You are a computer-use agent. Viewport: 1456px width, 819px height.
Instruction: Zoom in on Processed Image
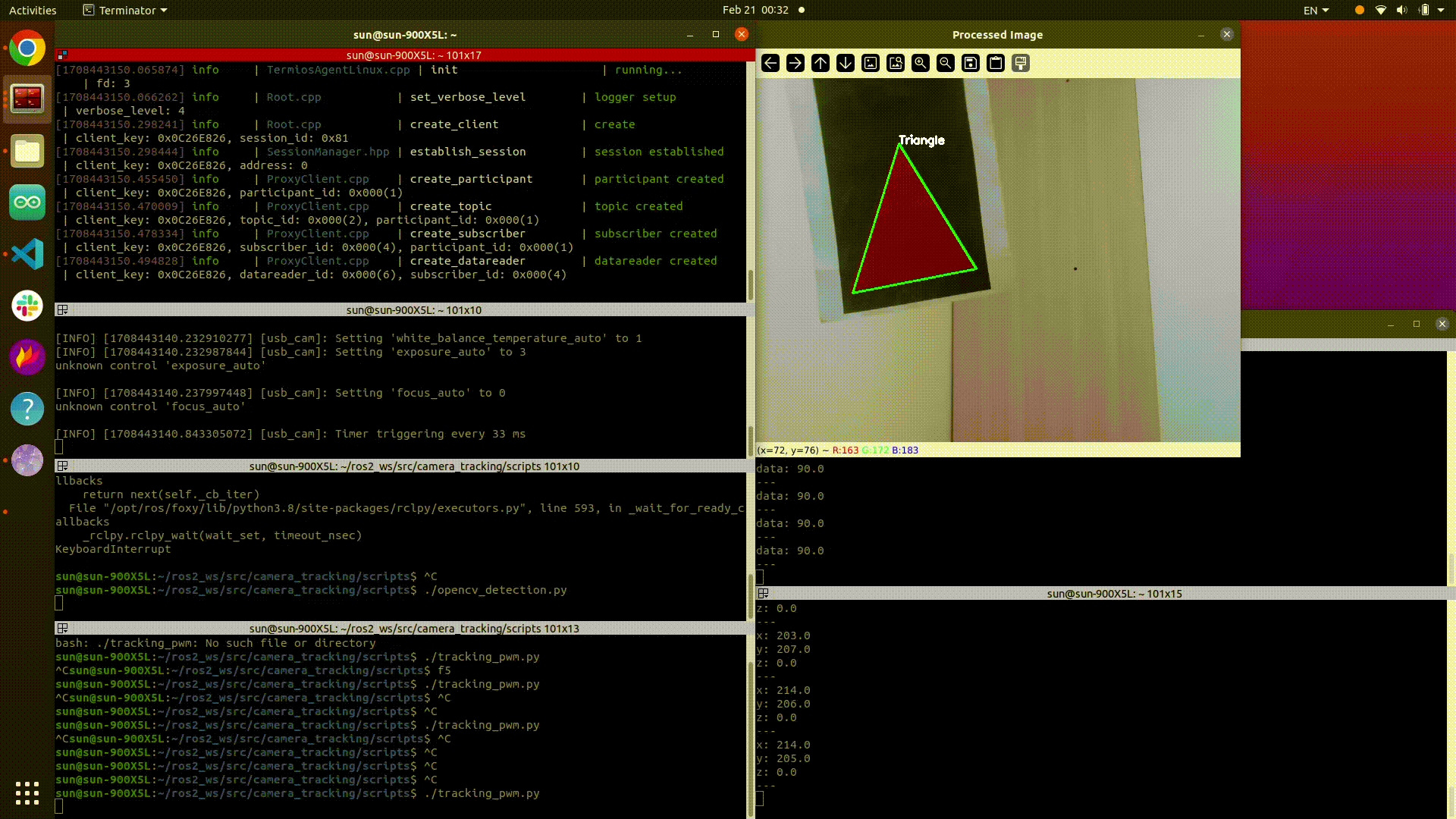[921, 63]
